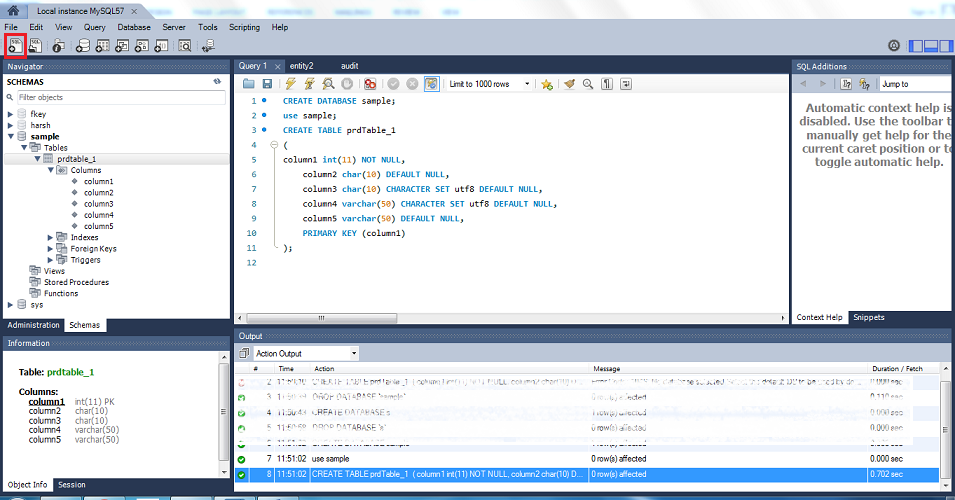Switch to the entity2 query tab
The width and height of the screenshot is (955, 500).
[x=301, y=65]
